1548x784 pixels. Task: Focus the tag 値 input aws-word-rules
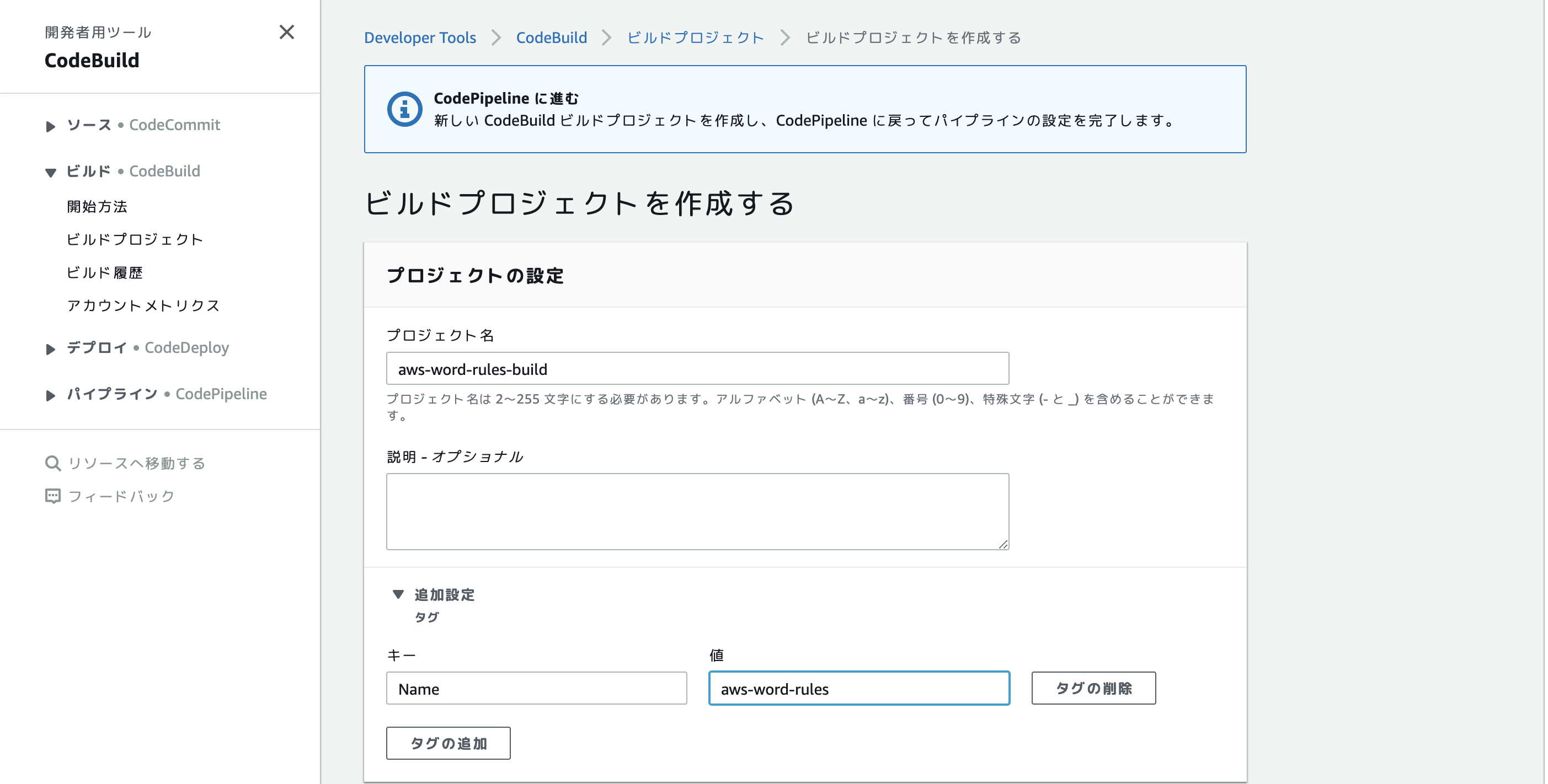(860, 689)
